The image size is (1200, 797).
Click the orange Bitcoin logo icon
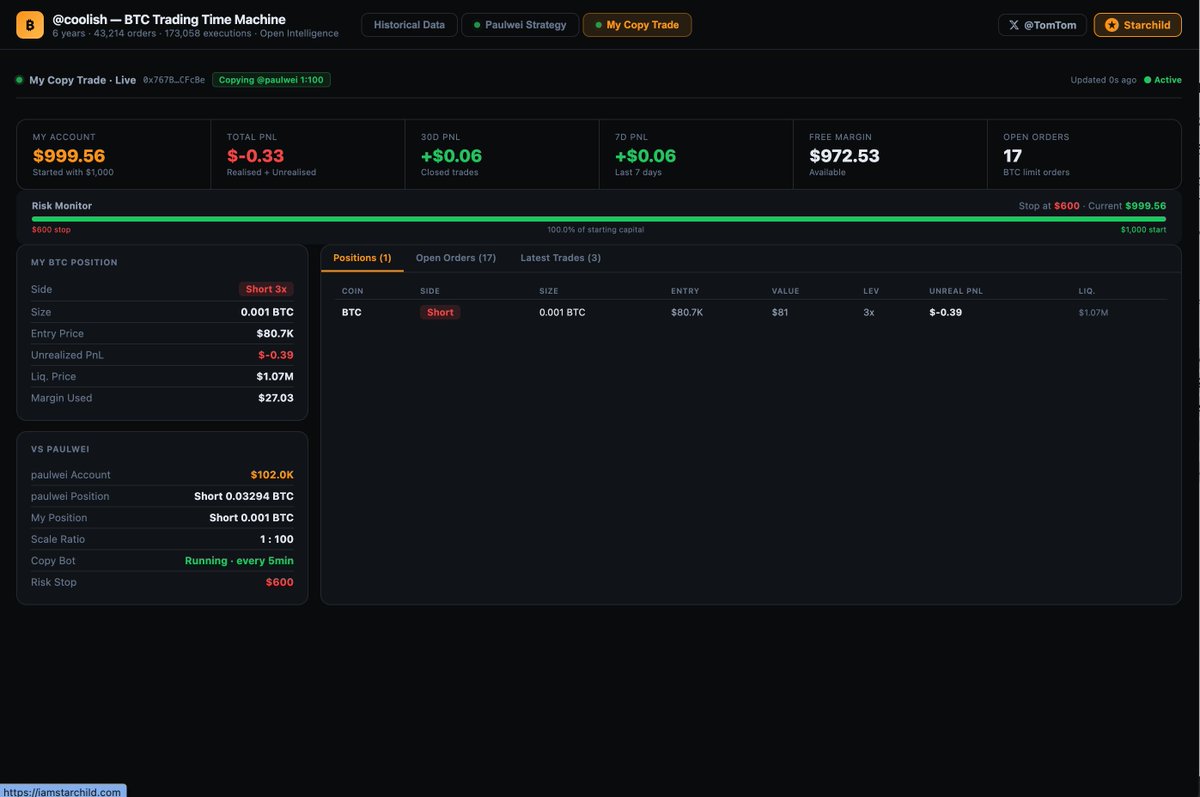point(30,25)
